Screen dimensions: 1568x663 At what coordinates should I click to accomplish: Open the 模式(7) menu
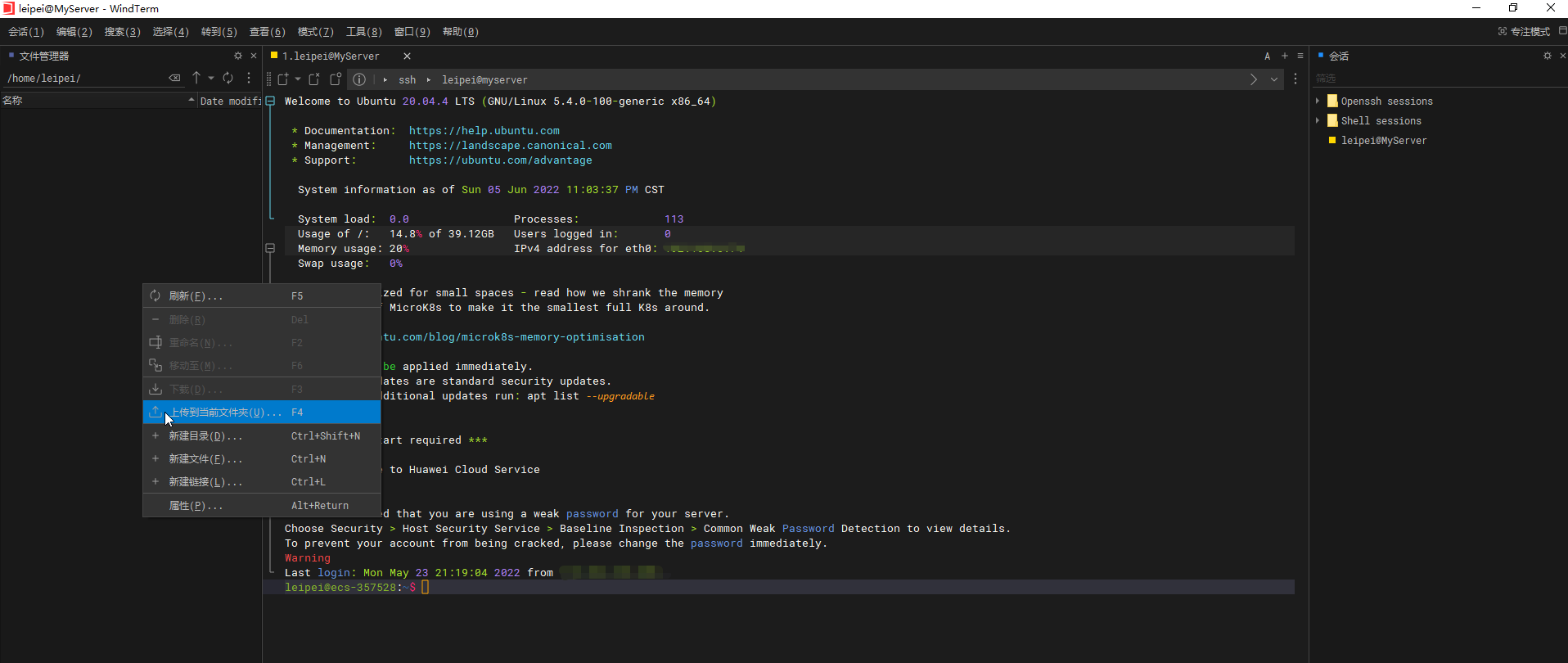316,32
